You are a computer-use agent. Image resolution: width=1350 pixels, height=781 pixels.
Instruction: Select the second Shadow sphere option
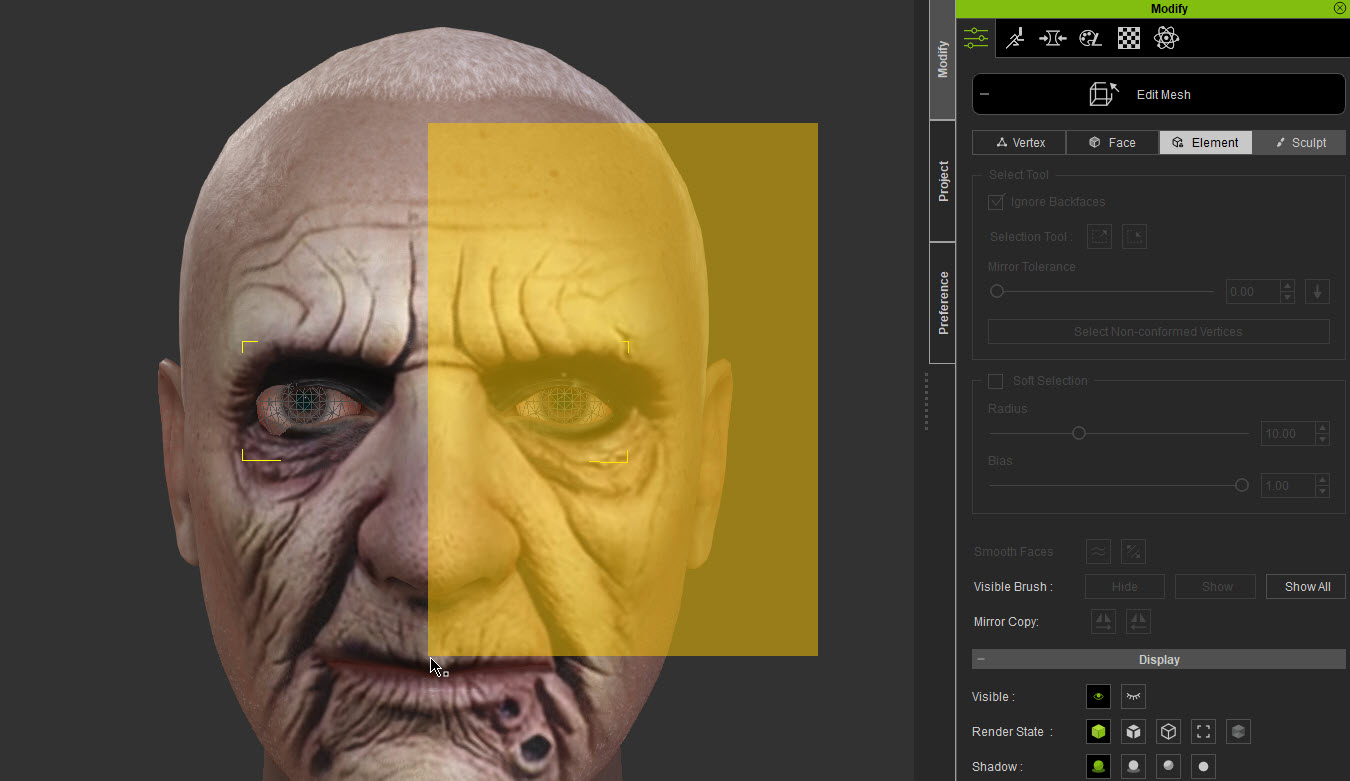(x=1133, y=767)
